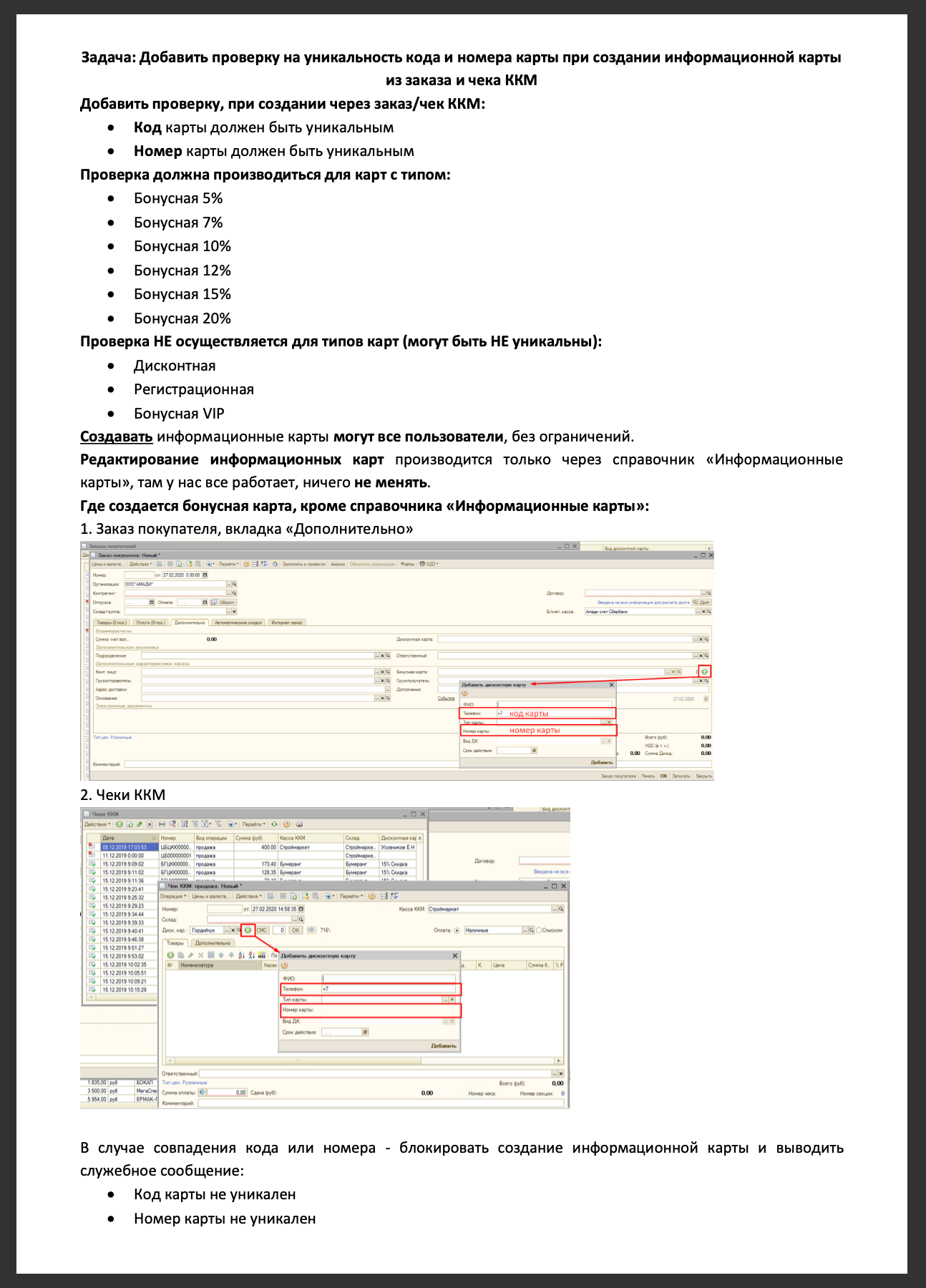This screenshot has width=926, height=1288.
Task: Switch to the Услуги (0 поз.) tab
Action: click(x=151, y=623)
